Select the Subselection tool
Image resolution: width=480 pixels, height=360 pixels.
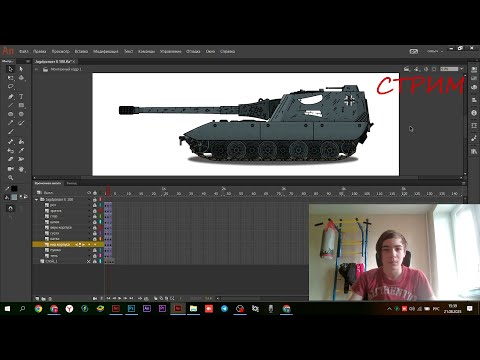click(x=21, y=69)
